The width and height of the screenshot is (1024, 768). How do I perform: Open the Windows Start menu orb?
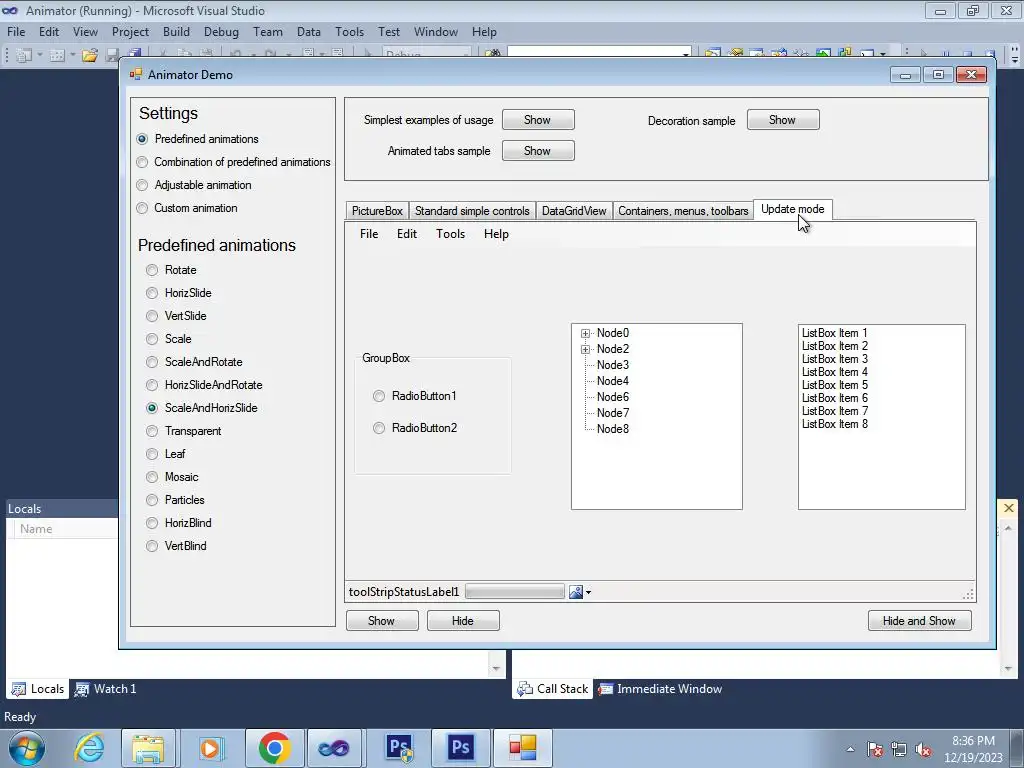(27, 748)
